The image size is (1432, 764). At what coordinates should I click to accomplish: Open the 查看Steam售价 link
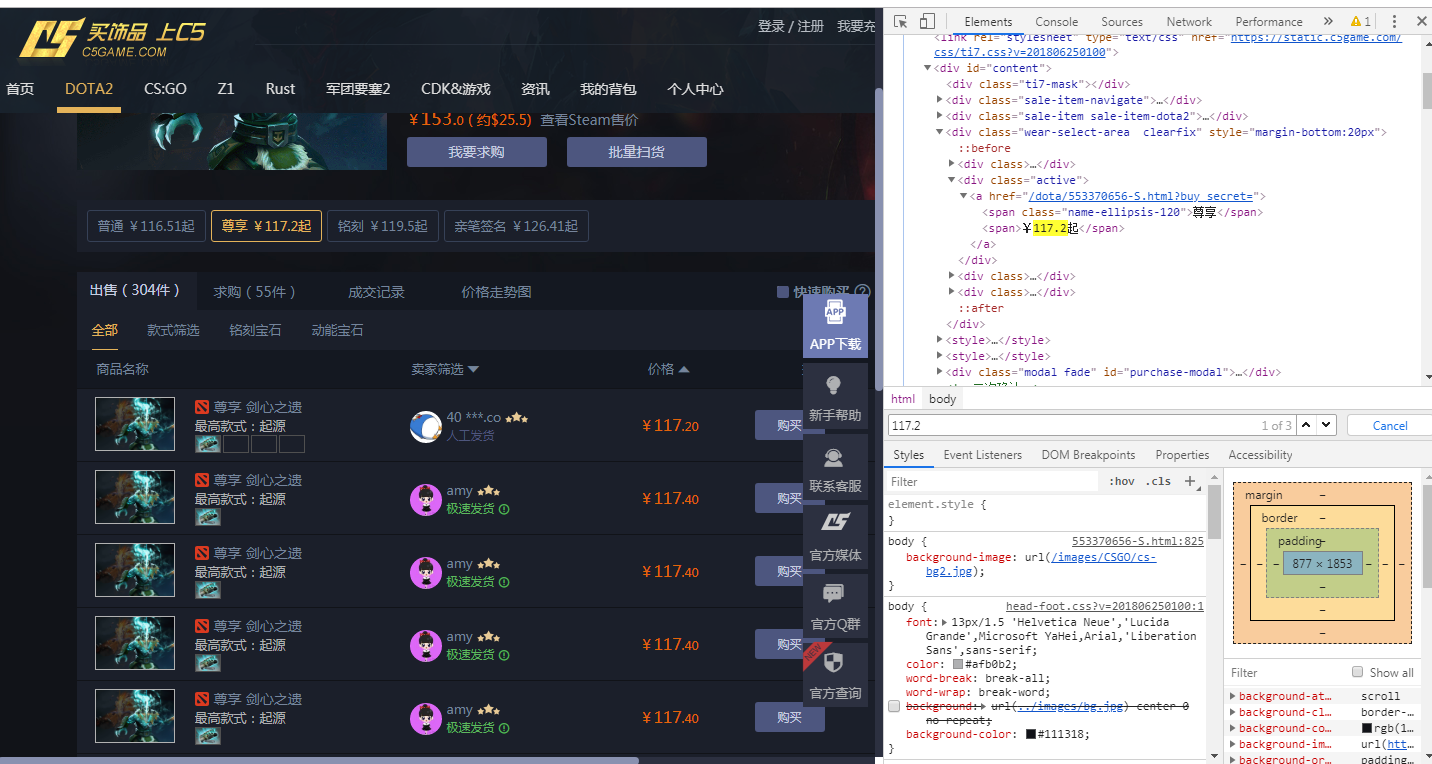(589, 120)
